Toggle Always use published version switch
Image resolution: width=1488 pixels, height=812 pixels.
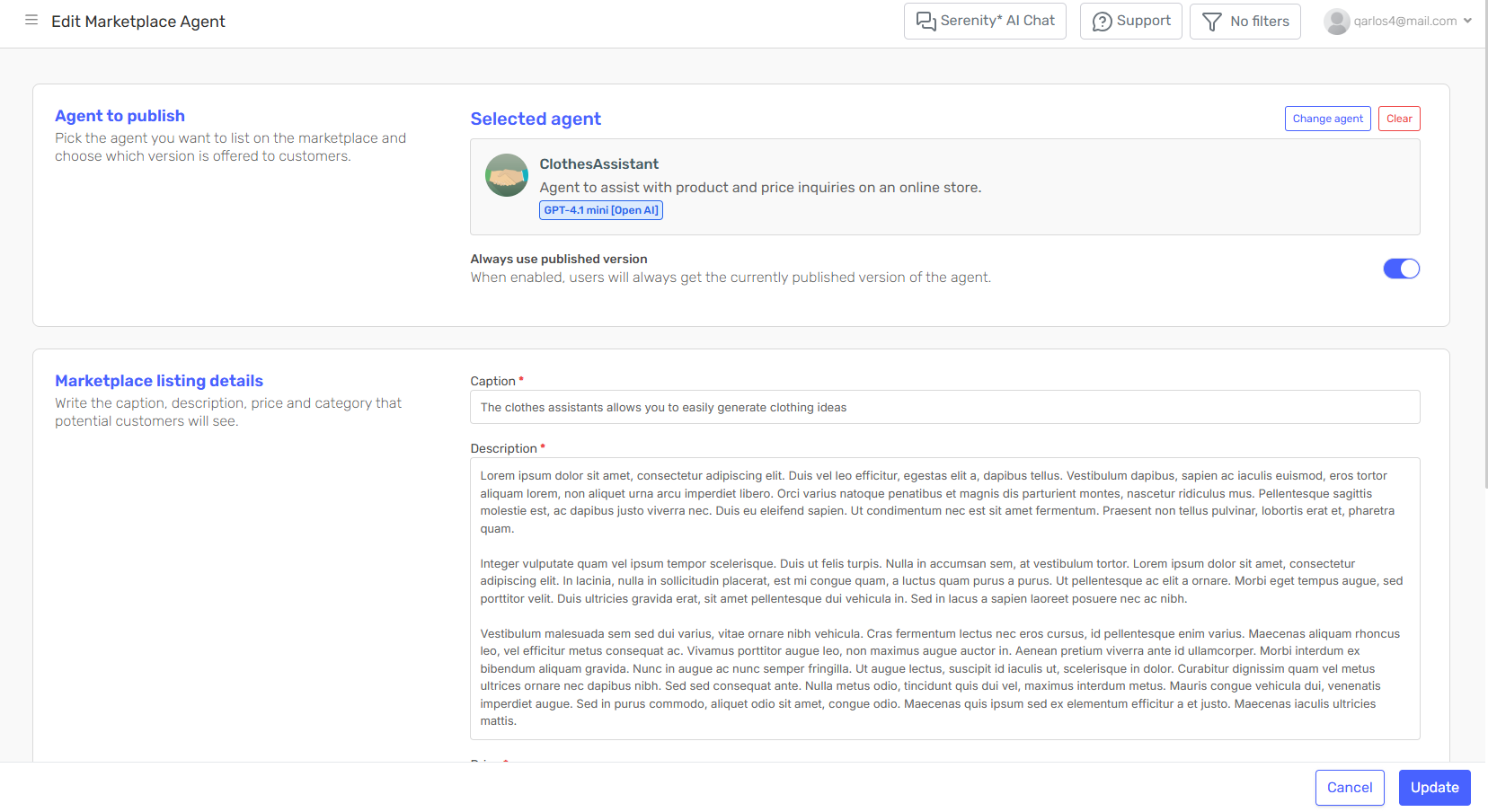coord(1401,269)
